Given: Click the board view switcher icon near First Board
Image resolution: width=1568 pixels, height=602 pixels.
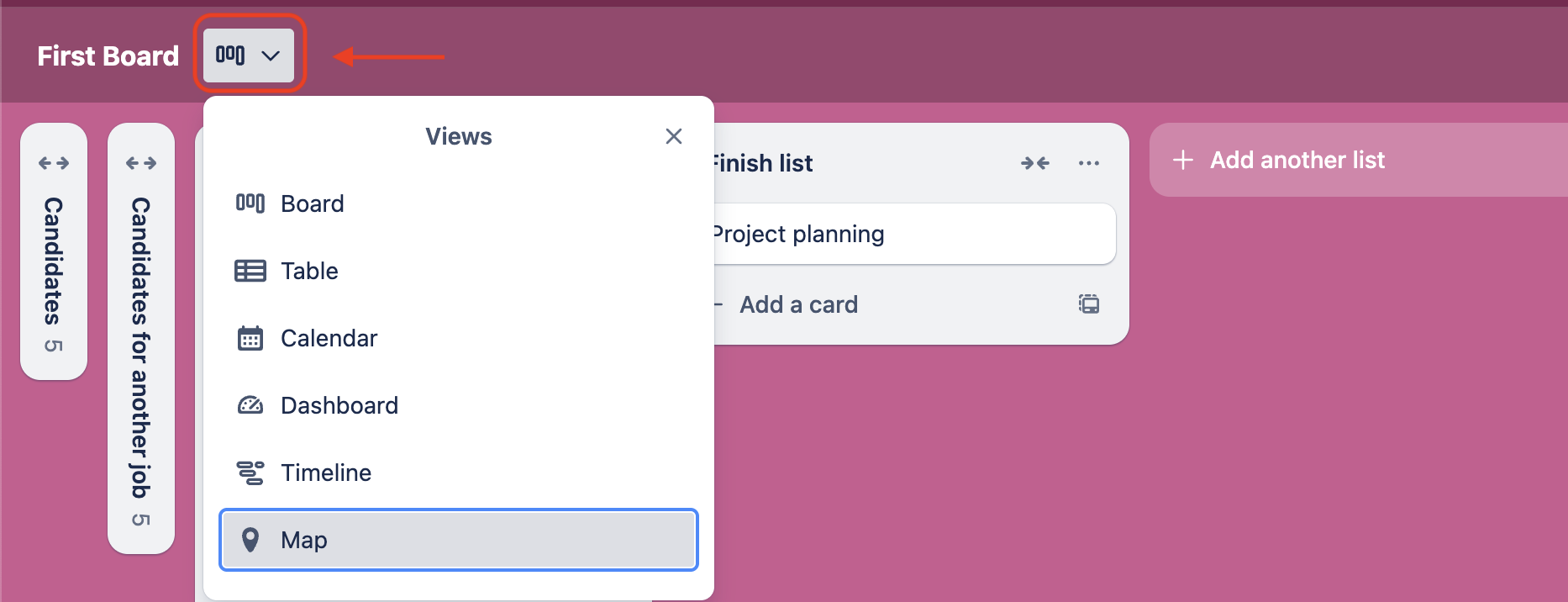Looking at the screenshot, I should coord(229,55).
